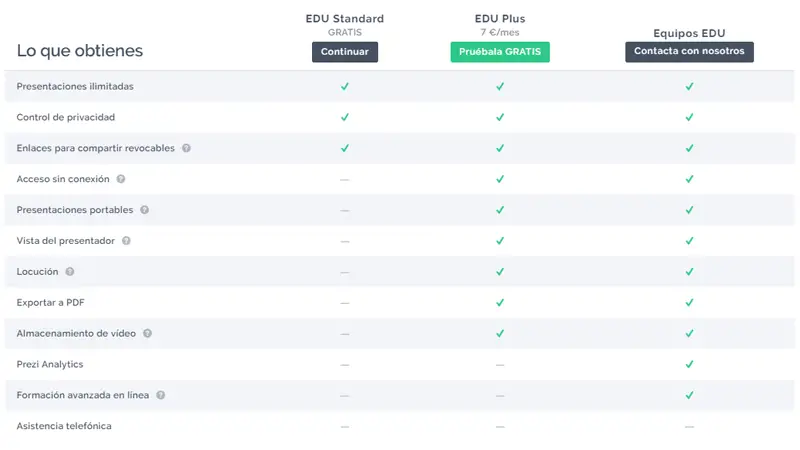800x450 pixels.
Task: Select the Equipos EDU column title
Action: [689, 33]
